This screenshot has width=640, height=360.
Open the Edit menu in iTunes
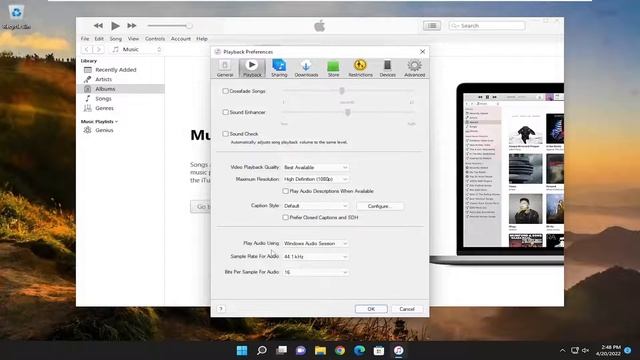click(99, 39)
